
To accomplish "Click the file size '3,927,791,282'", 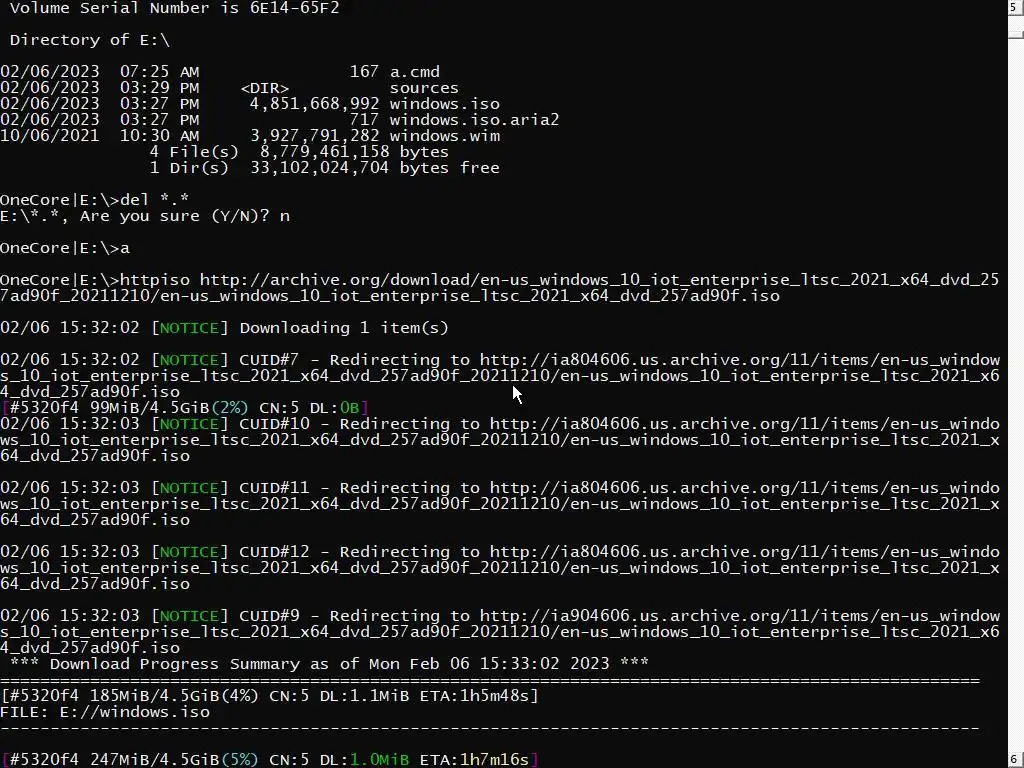I will coord(314,136).
